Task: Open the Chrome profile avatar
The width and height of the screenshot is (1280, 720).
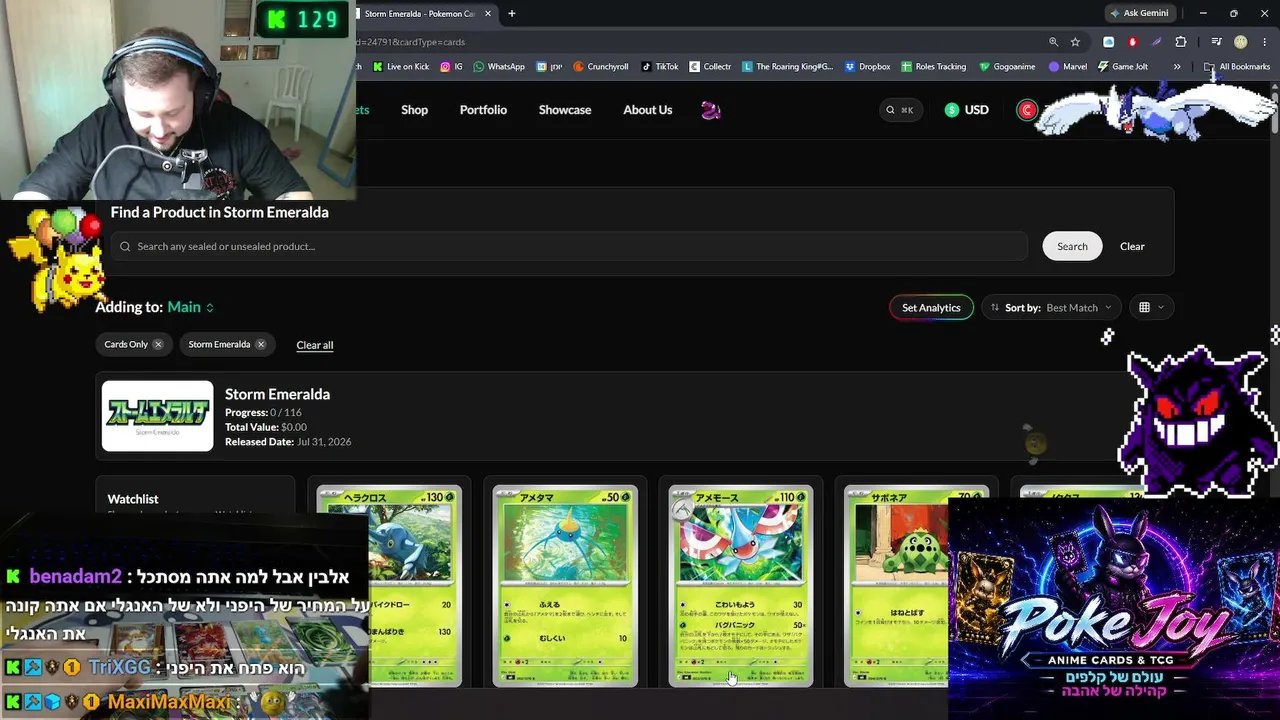Action: point(1241,42)
